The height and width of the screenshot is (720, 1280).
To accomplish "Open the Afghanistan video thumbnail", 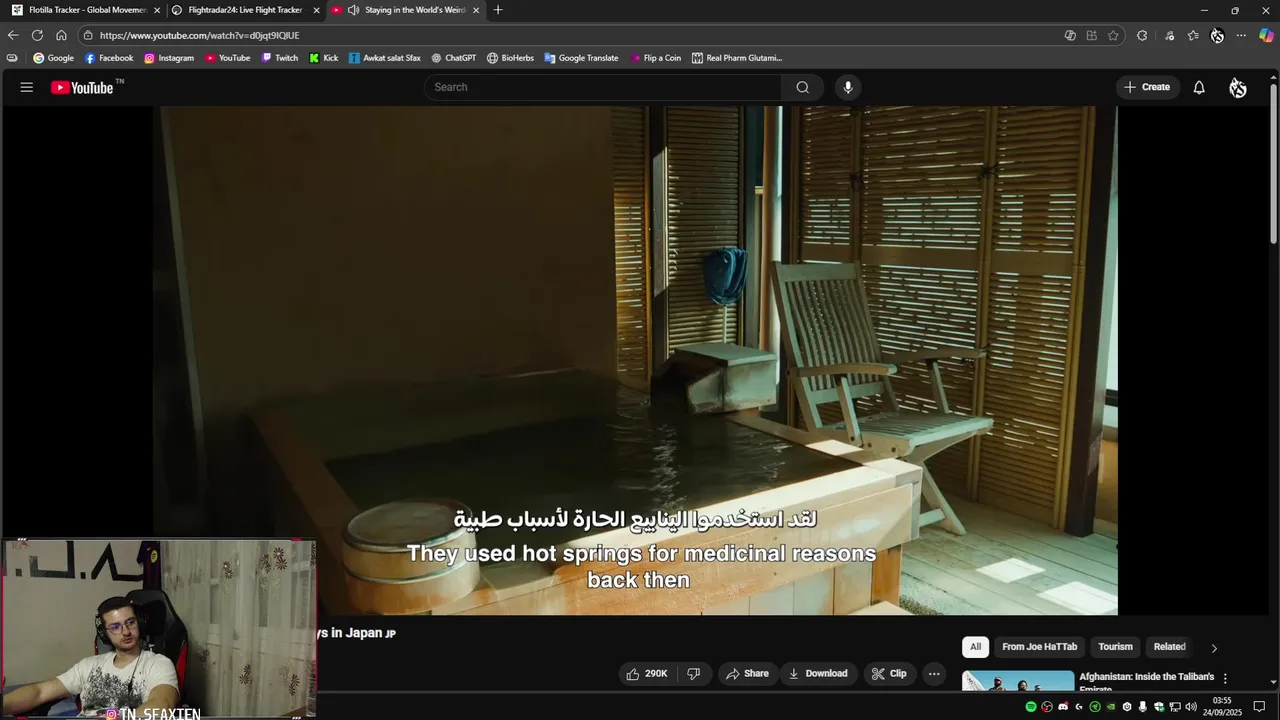I will point(1018,681).
